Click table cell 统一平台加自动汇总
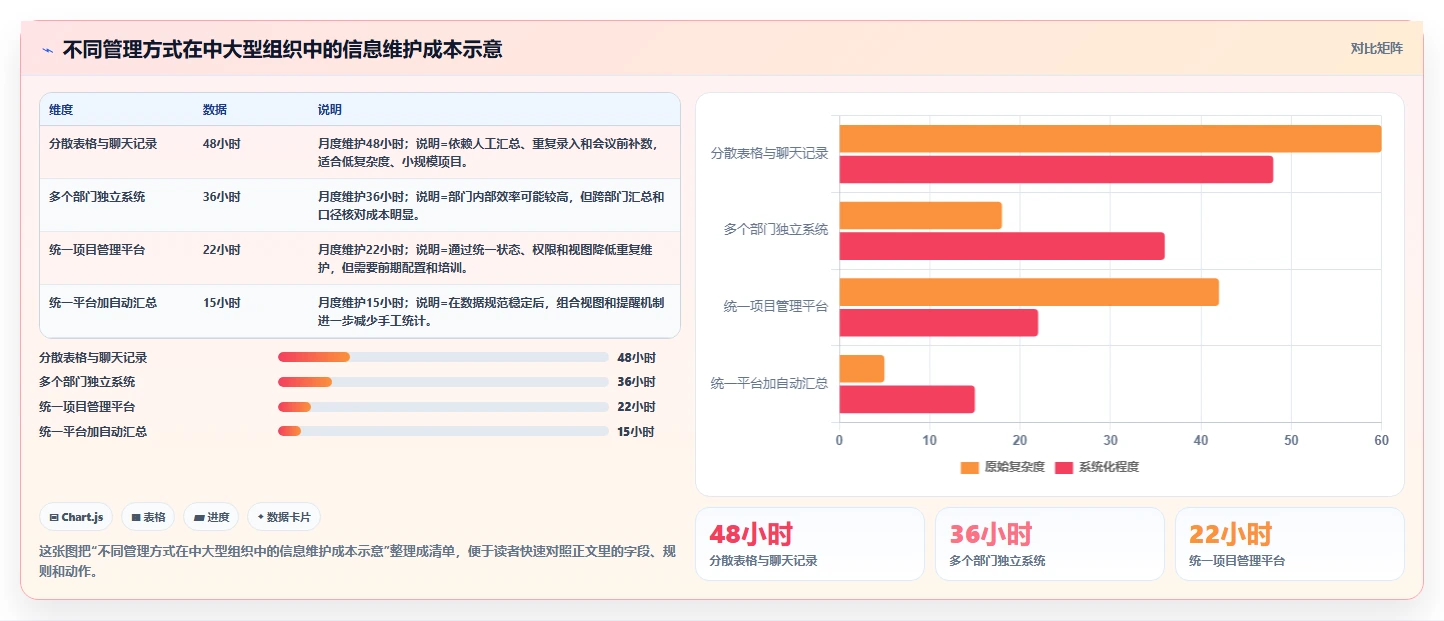Image resolution: width=1444 pixels, height=621 pixels. (x=103, y=303)
